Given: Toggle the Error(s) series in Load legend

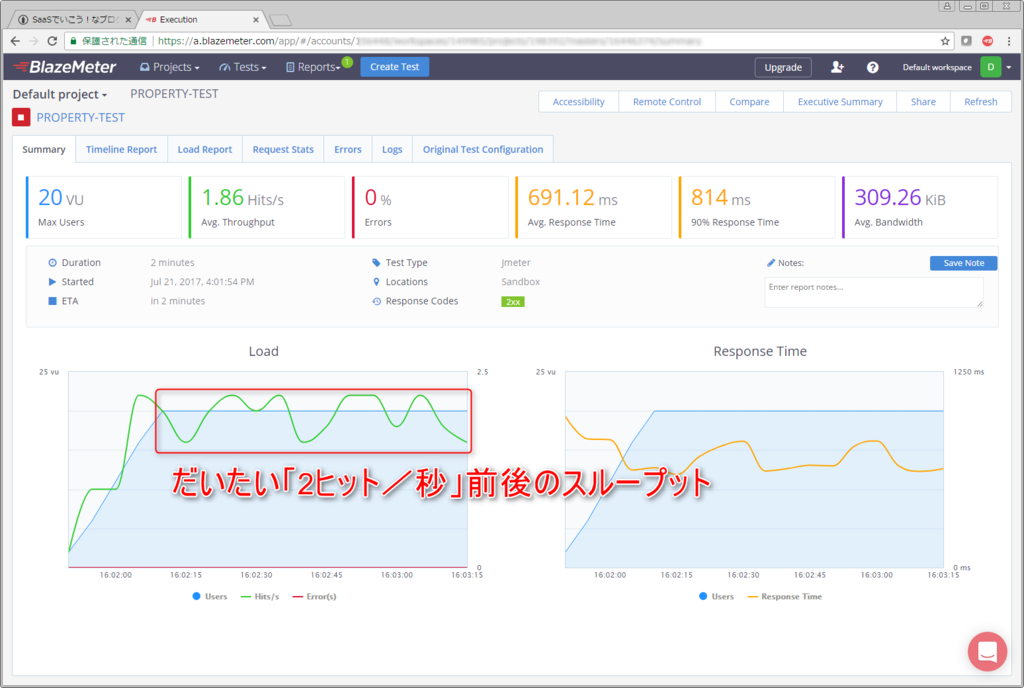Looking at the screenshot, I should pyautogui.click(x=314, y=596).
